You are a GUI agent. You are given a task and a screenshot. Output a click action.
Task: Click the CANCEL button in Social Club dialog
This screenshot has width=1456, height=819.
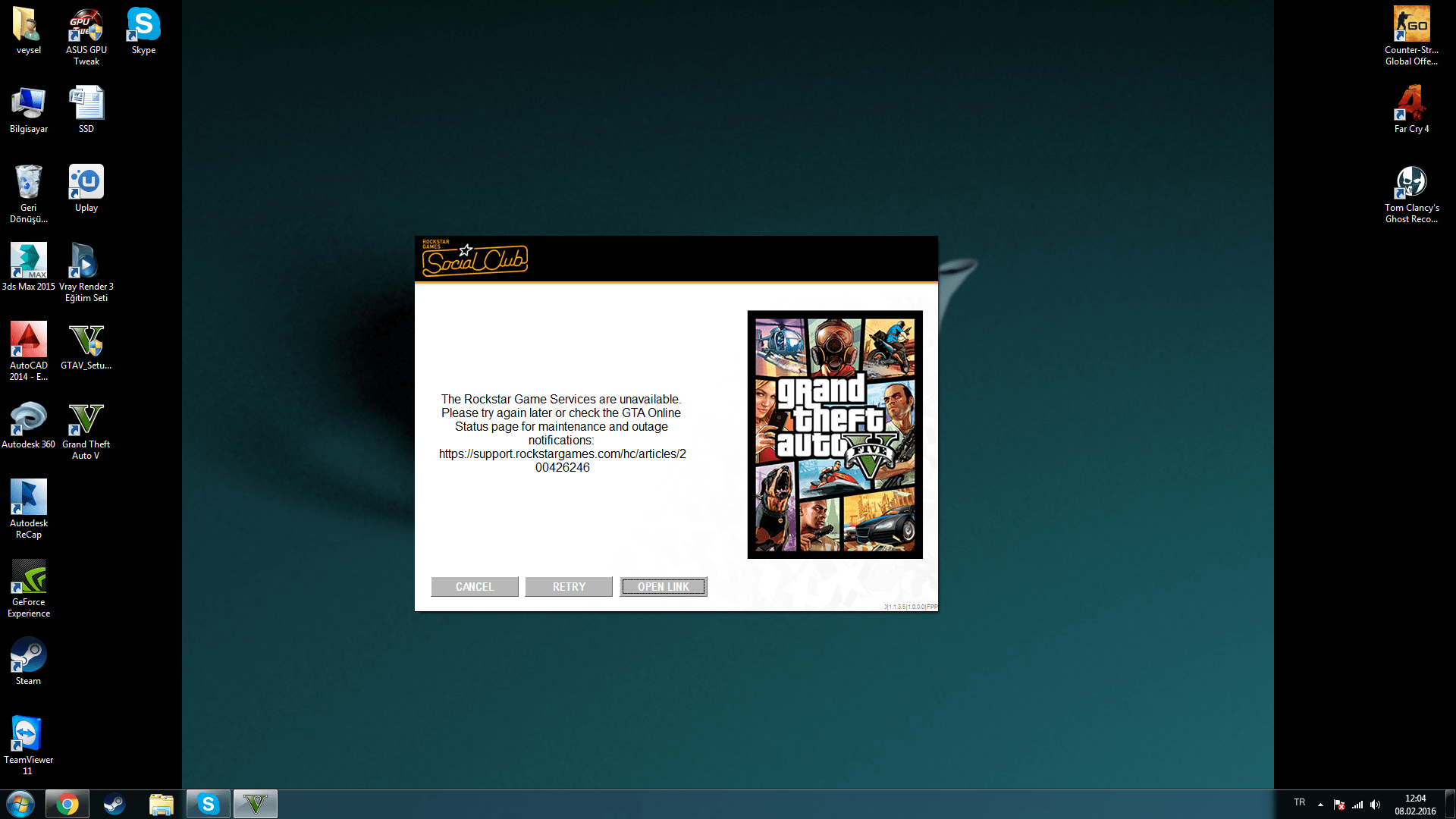pos(475,586)
